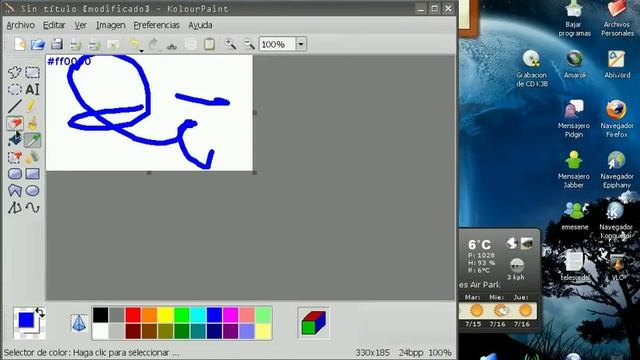Click the 6°C temperature in weather widget
640x360 pixels.
480,244
